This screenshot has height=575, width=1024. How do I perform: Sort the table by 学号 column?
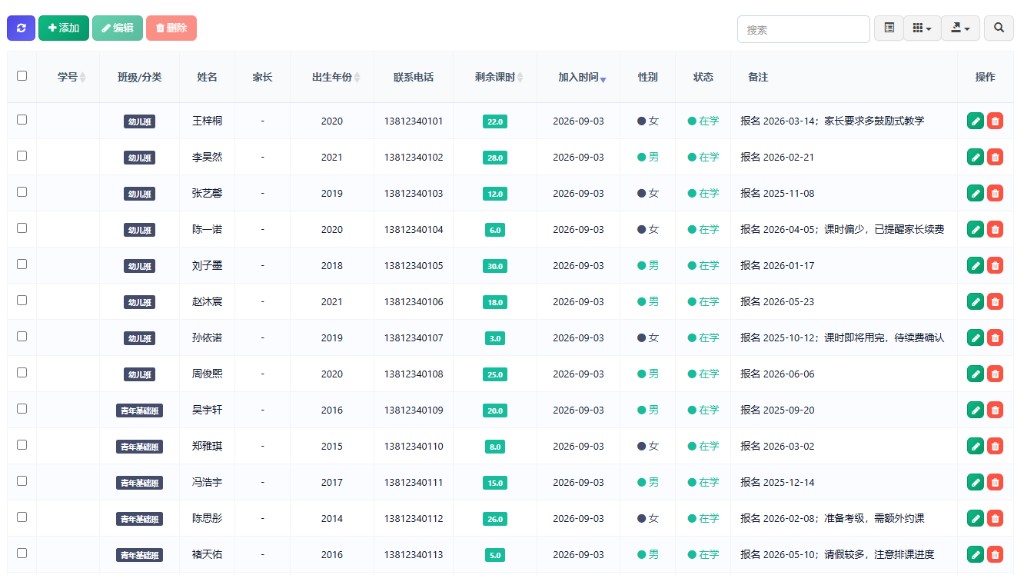pyautogui.click(x=68, y=77)
